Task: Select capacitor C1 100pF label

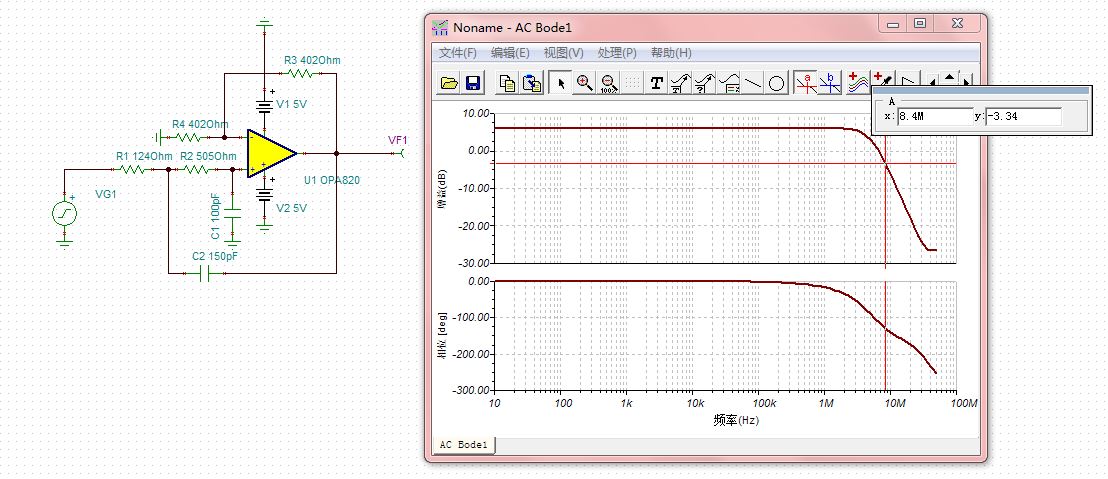Action: pos(216,216)
